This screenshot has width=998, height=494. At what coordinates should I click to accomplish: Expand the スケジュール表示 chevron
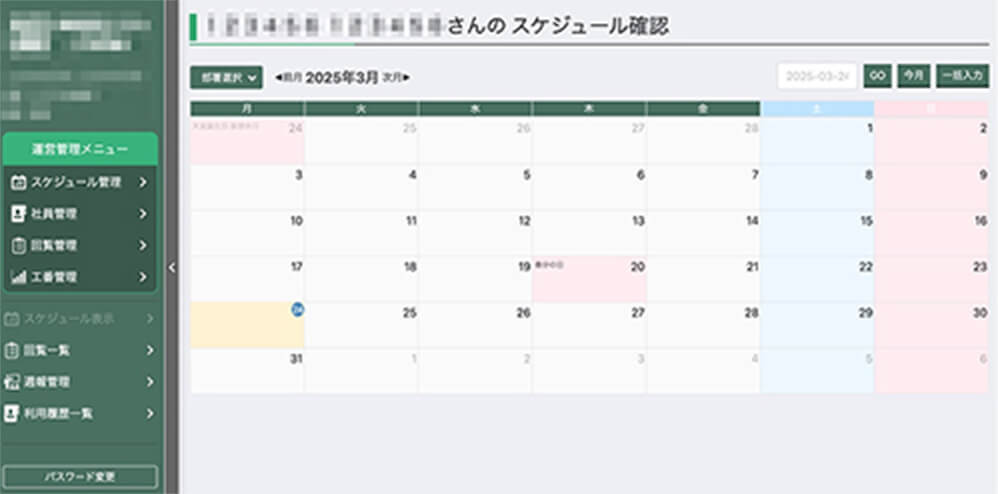click(150, 319)
